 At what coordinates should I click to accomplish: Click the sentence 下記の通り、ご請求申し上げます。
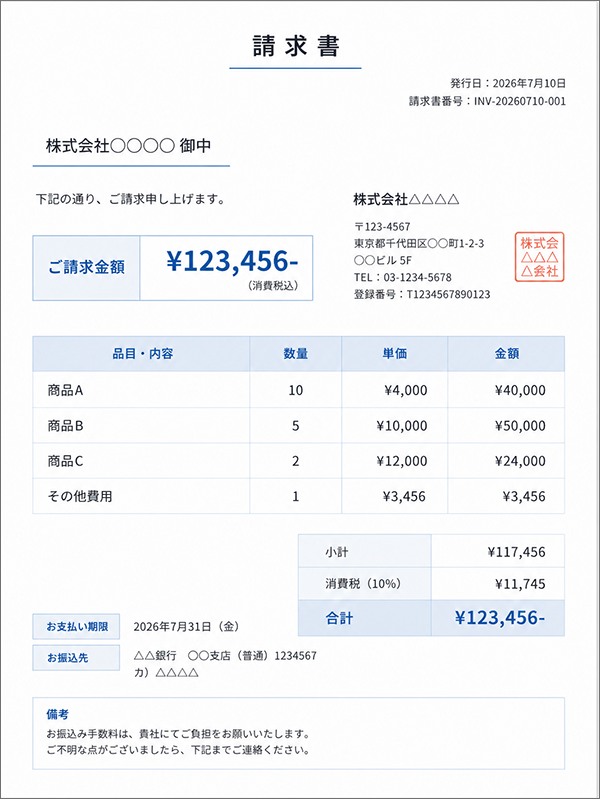tap(131, 199)
